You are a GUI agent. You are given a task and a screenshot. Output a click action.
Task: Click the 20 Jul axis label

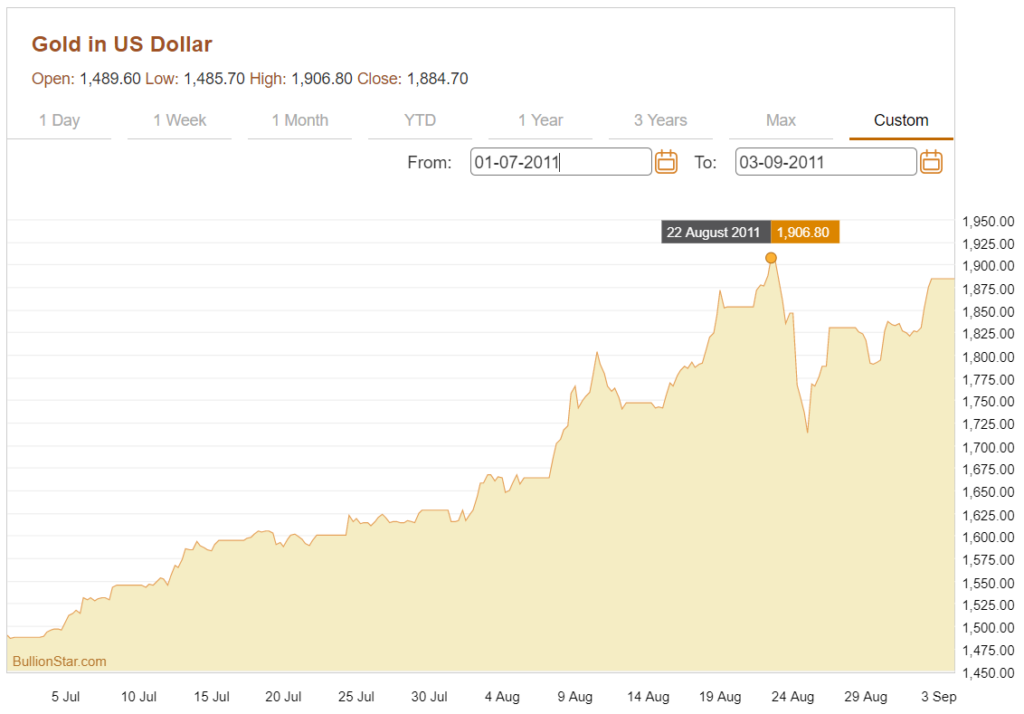tap(283, 696)
